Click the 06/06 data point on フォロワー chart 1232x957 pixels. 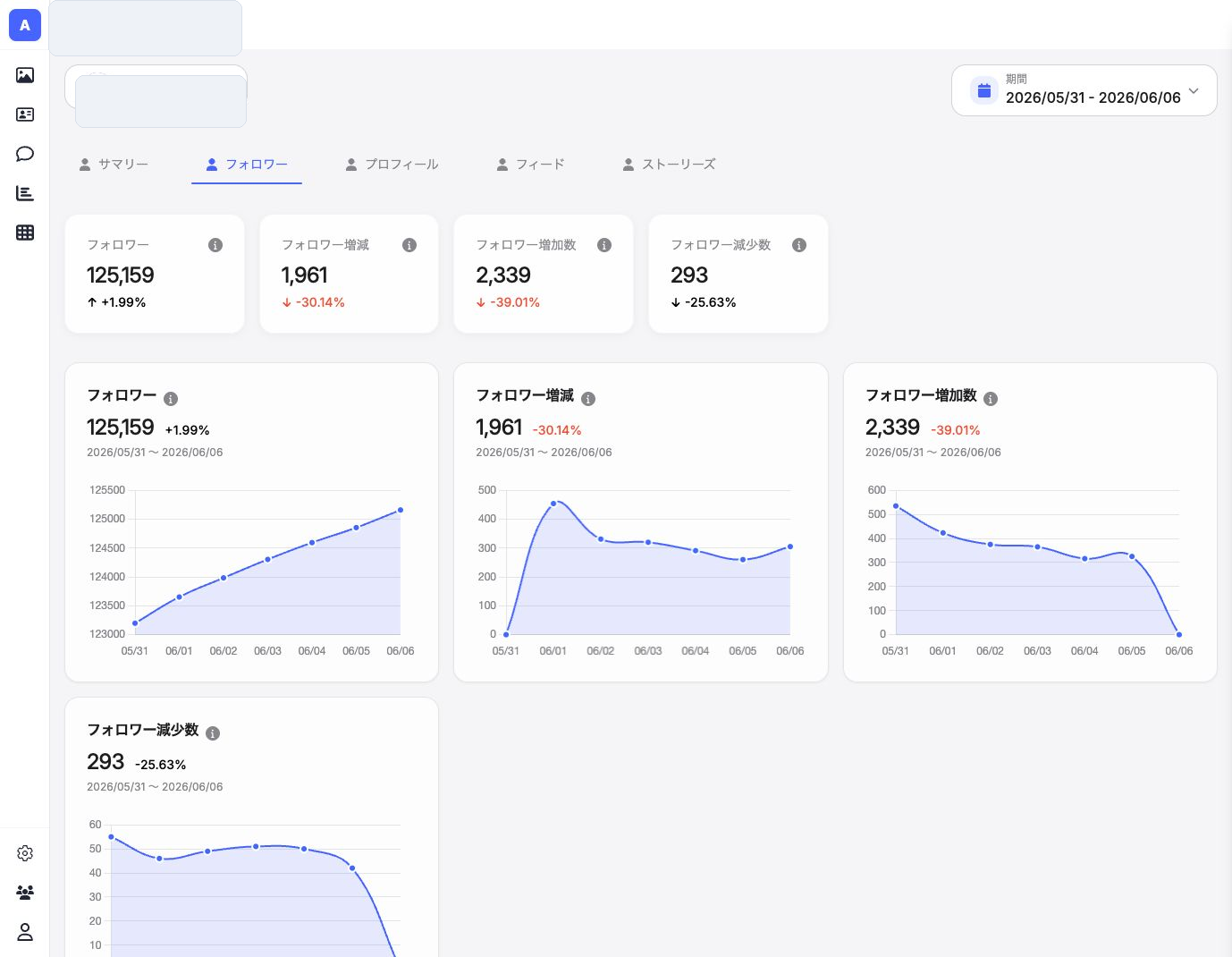[401, 510]
